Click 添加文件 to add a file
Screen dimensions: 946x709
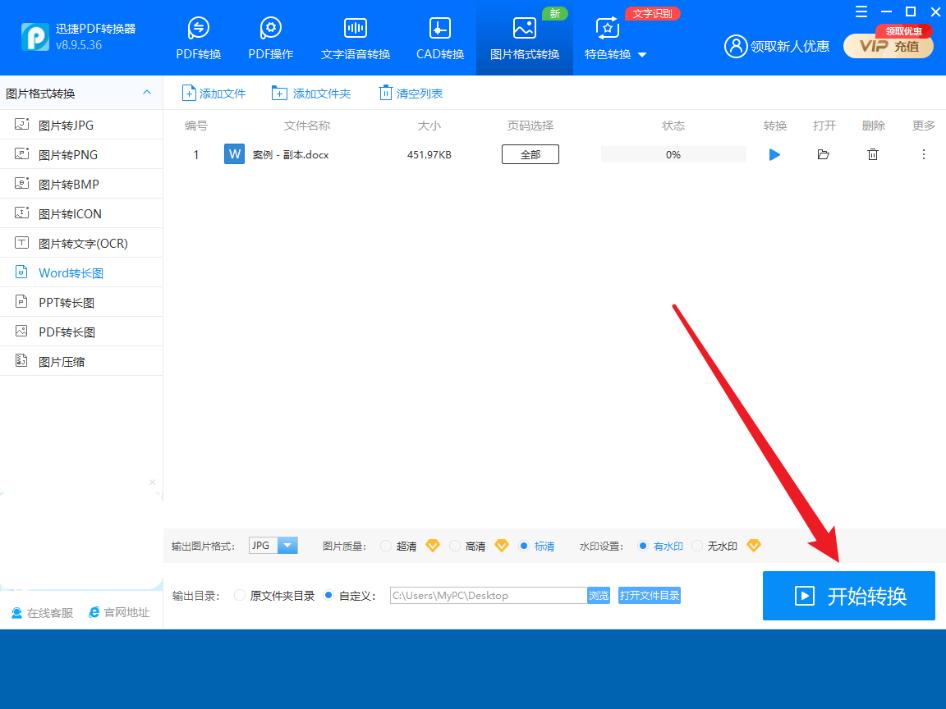pos(213,93)
